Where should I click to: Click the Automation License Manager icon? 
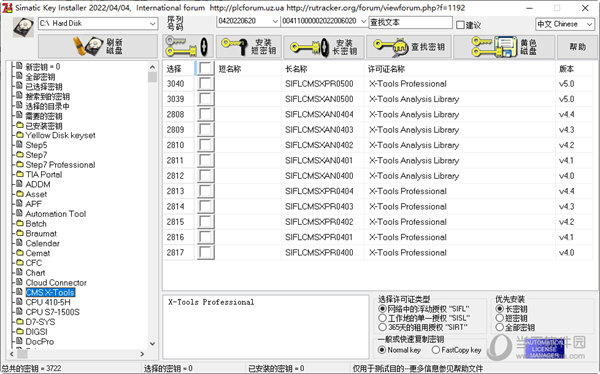(x=544, y=348)
